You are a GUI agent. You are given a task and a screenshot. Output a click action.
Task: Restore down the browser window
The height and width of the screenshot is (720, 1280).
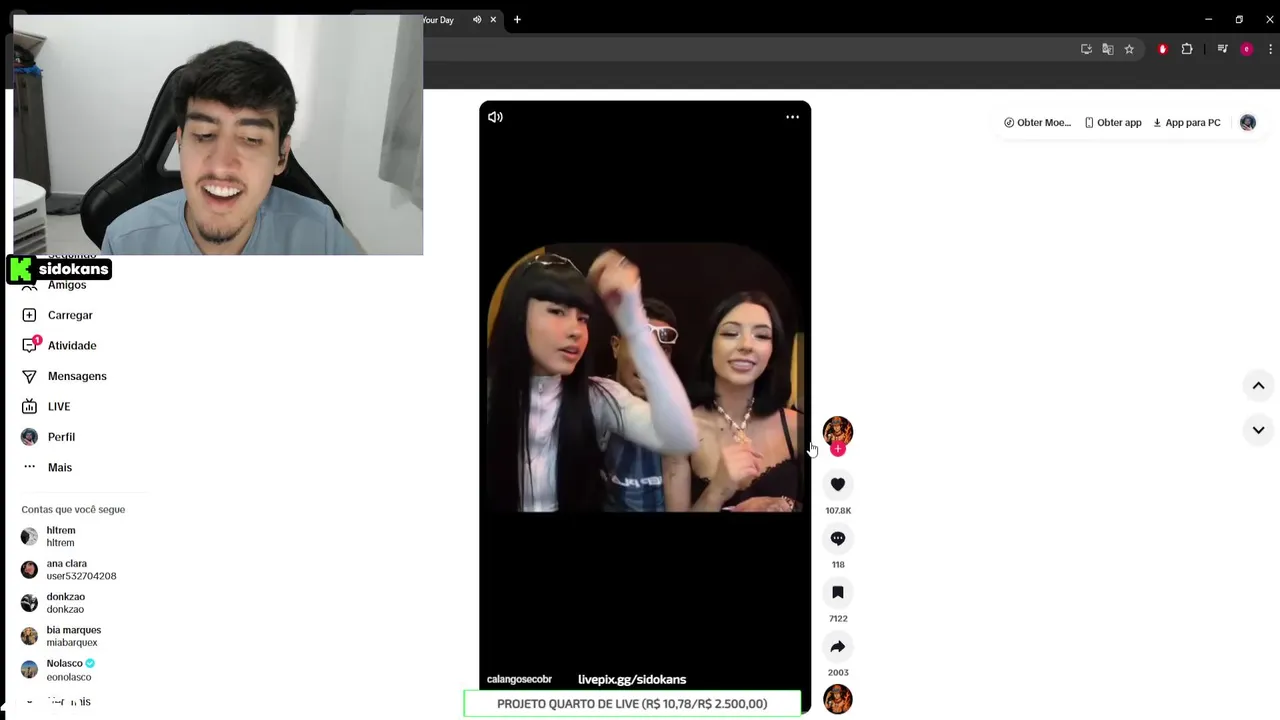(x=1239, y=19)
